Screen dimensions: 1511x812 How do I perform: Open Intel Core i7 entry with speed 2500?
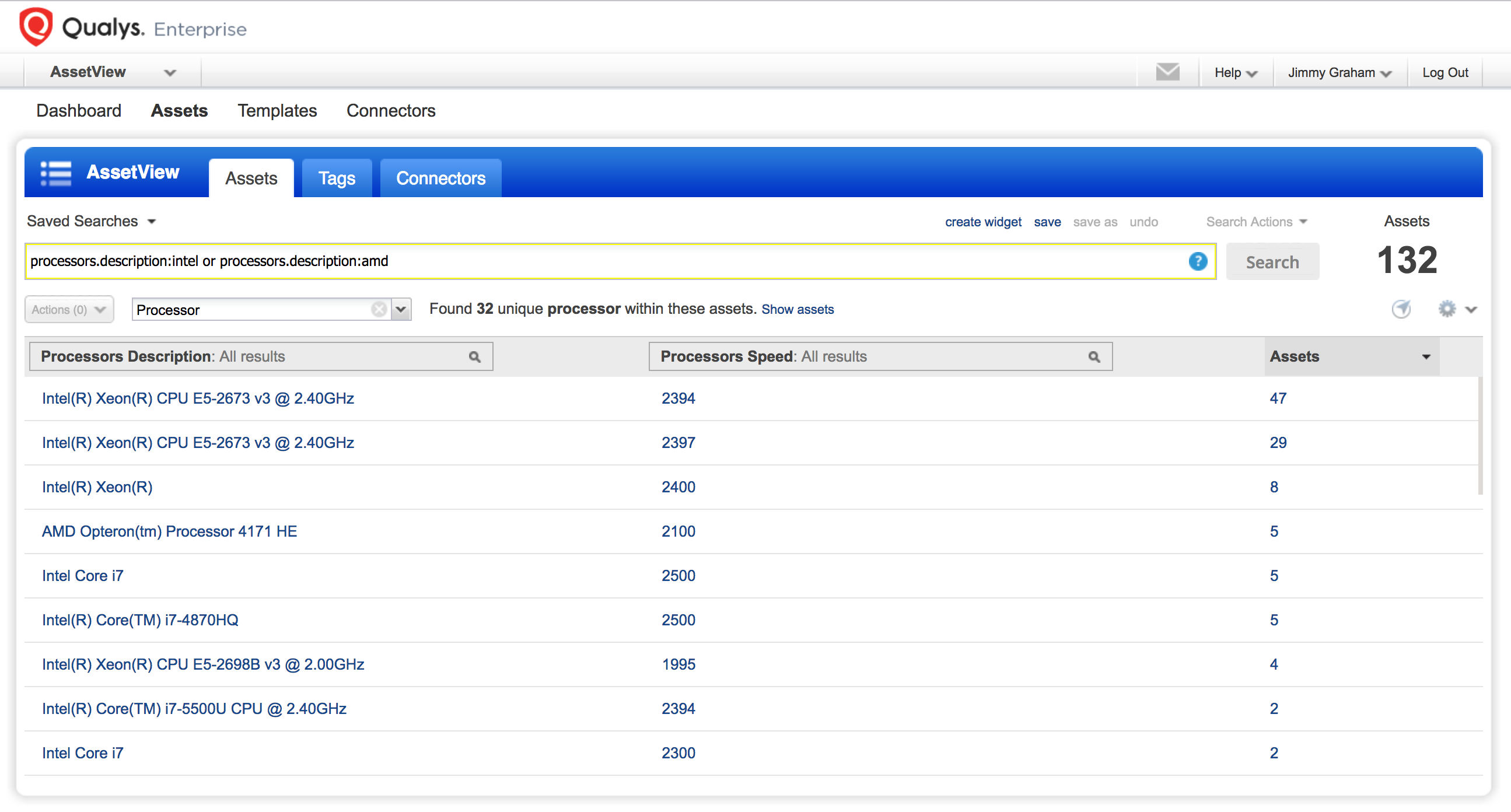(83, 576)
